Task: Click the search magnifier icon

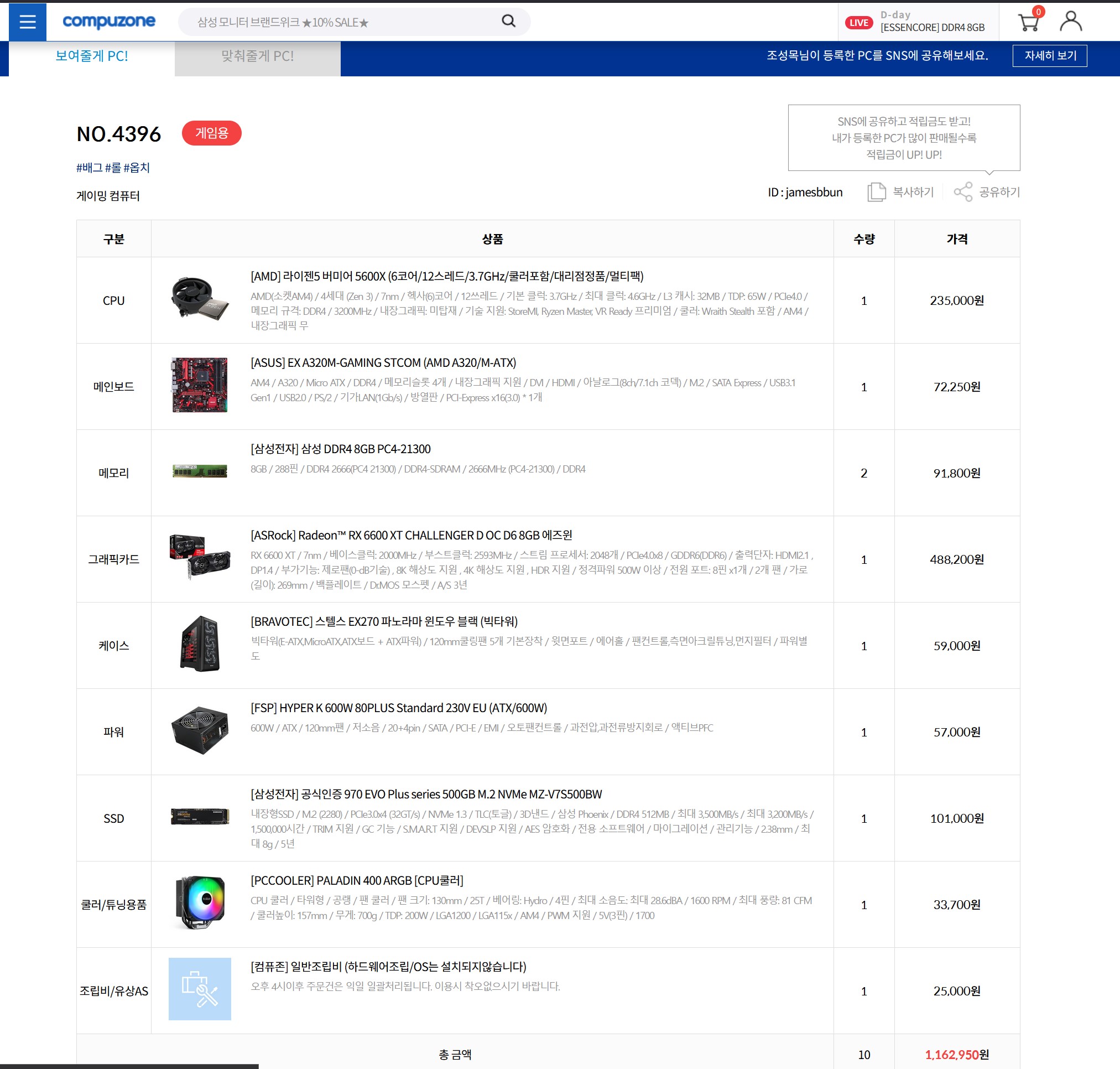Action: (x=508, y=22)
